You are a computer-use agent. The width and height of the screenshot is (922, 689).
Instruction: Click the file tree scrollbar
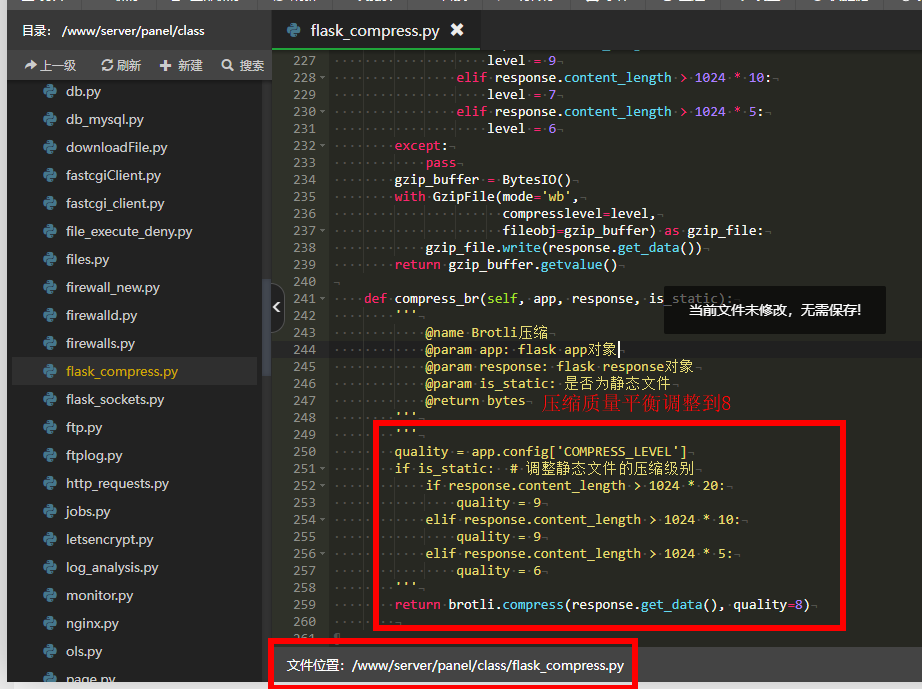[266, 327]
